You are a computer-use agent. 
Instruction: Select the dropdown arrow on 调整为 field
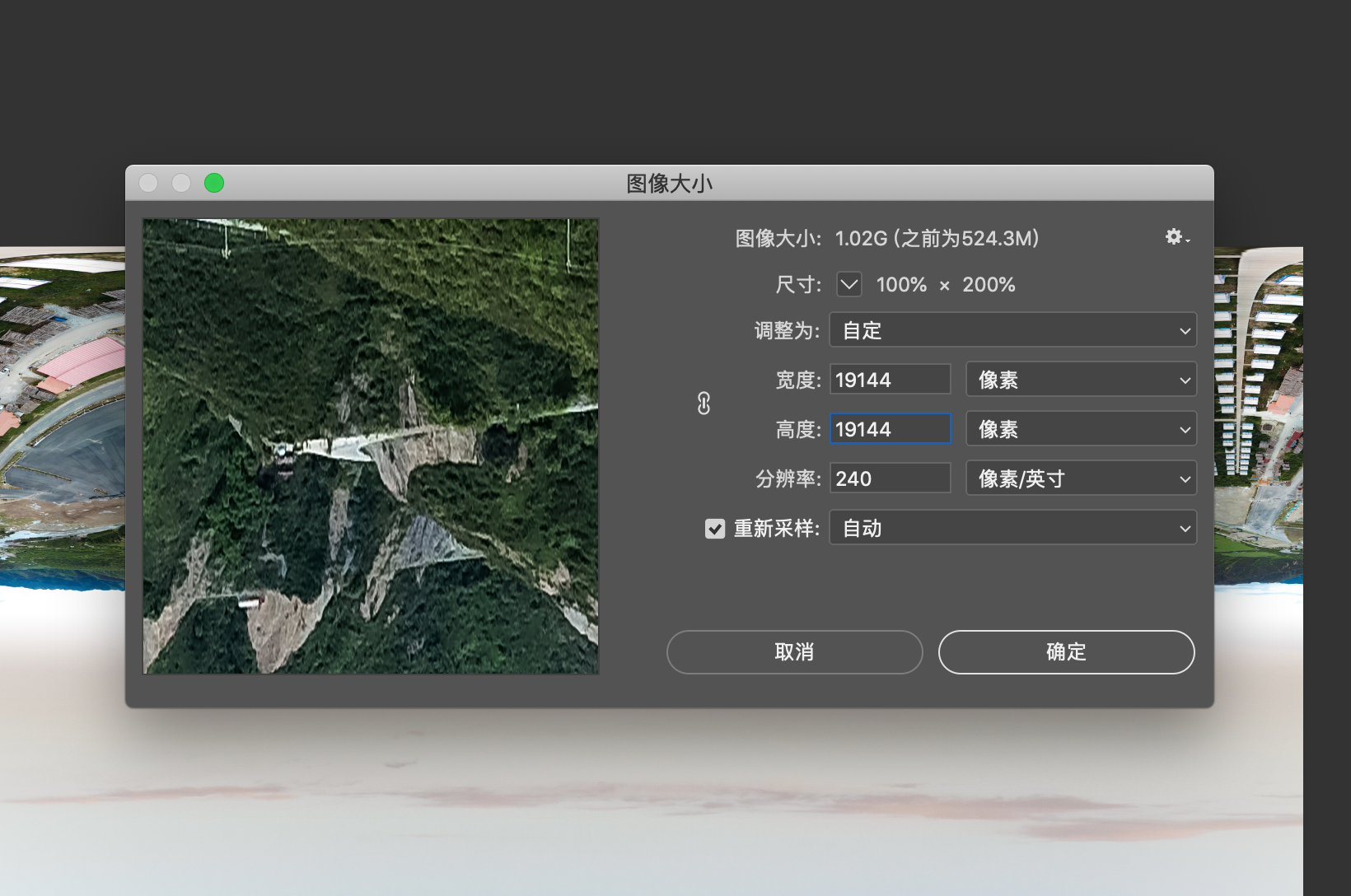(1184, 329)
